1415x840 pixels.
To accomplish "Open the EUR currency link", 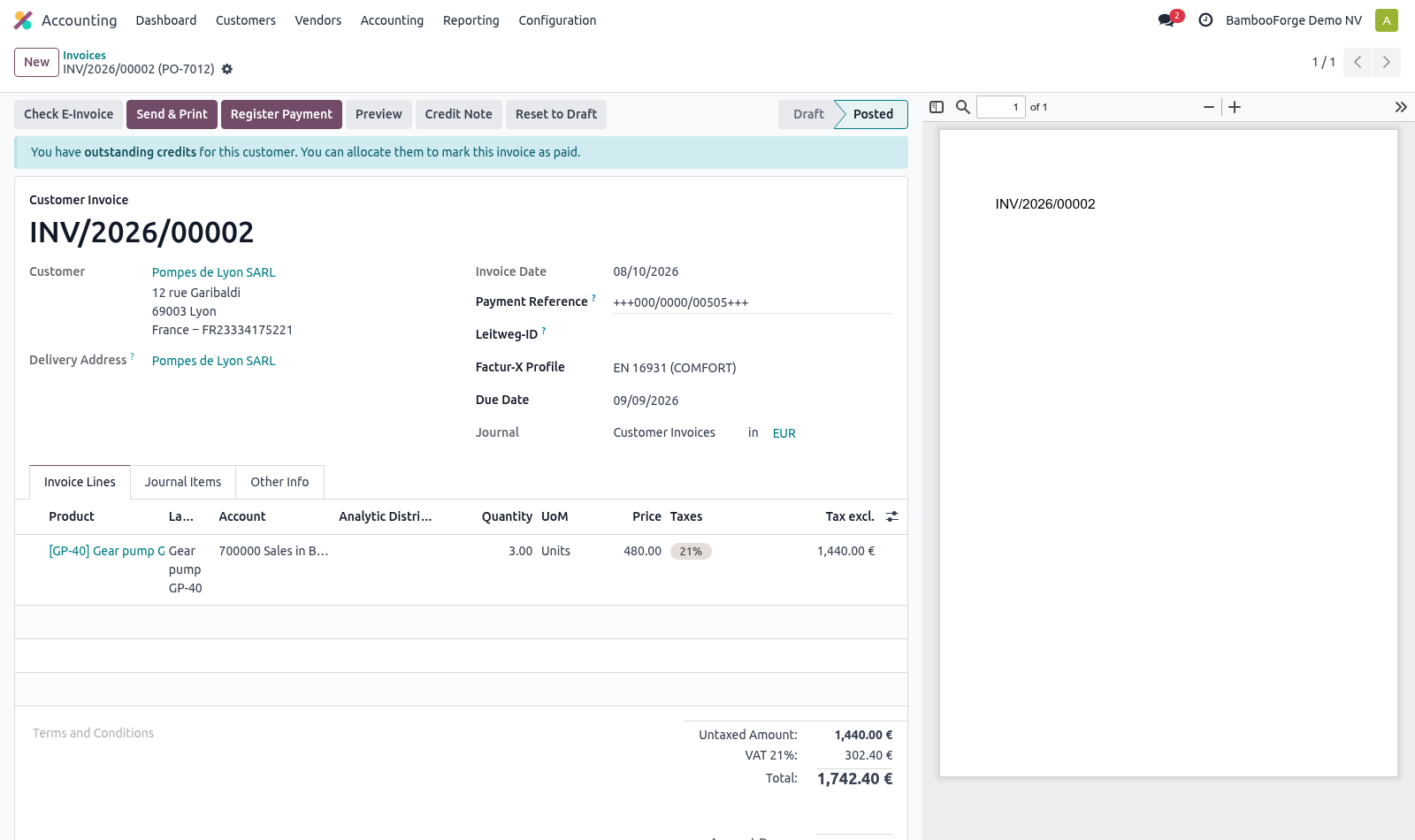I will pos(784,433).
